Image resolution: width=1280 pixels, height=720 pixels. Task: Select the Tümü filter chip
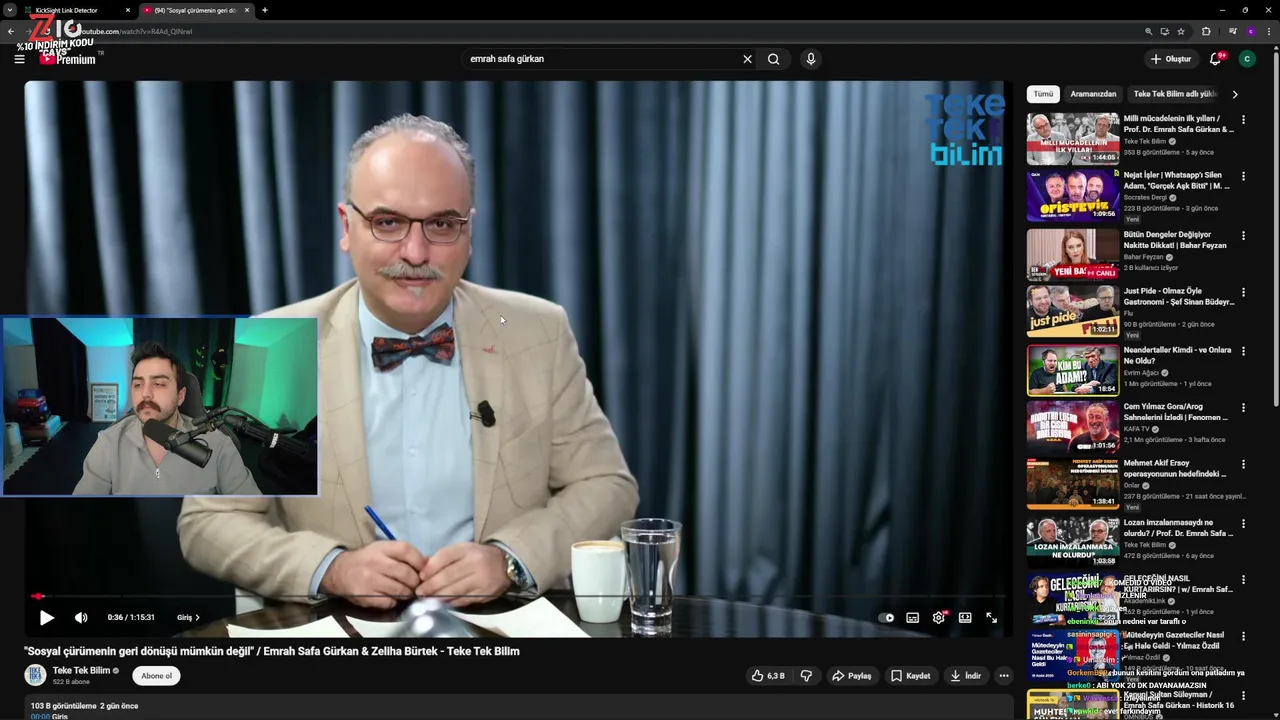tap(1043, 94)
